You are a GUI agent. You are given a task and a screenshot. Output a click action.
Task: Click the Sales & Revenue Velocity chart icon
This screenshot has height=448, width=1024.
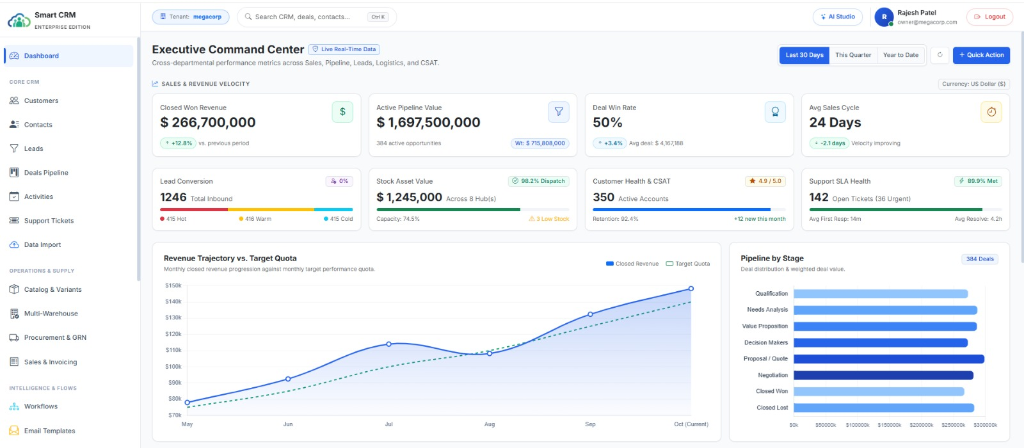tap(155, 84)
